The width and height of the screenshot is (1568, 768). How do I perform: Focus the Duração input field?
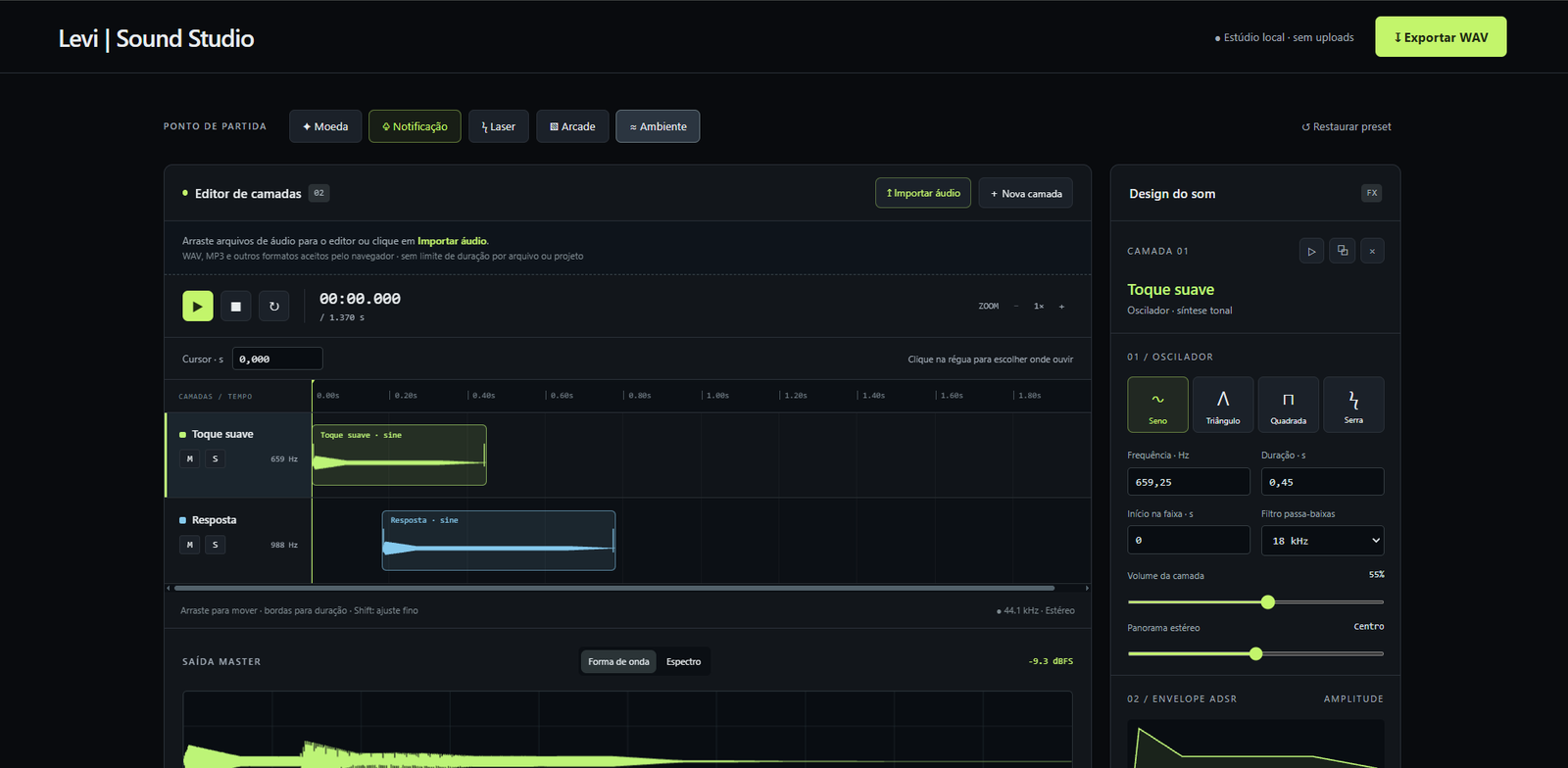click(1323, 482)
